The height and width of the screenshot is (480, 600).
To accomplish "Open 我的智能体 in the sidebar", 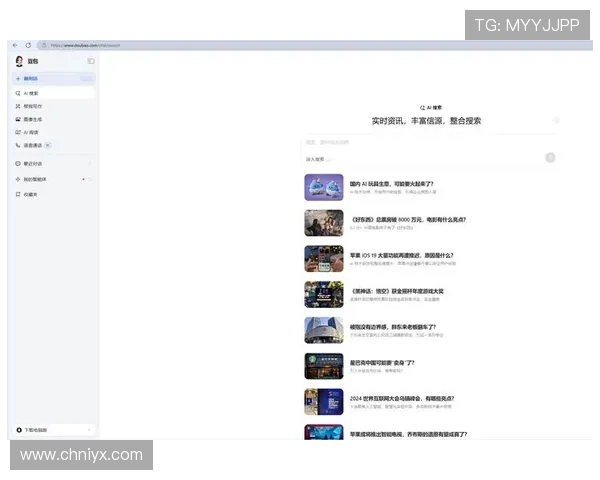I will (x=54, y=179).
